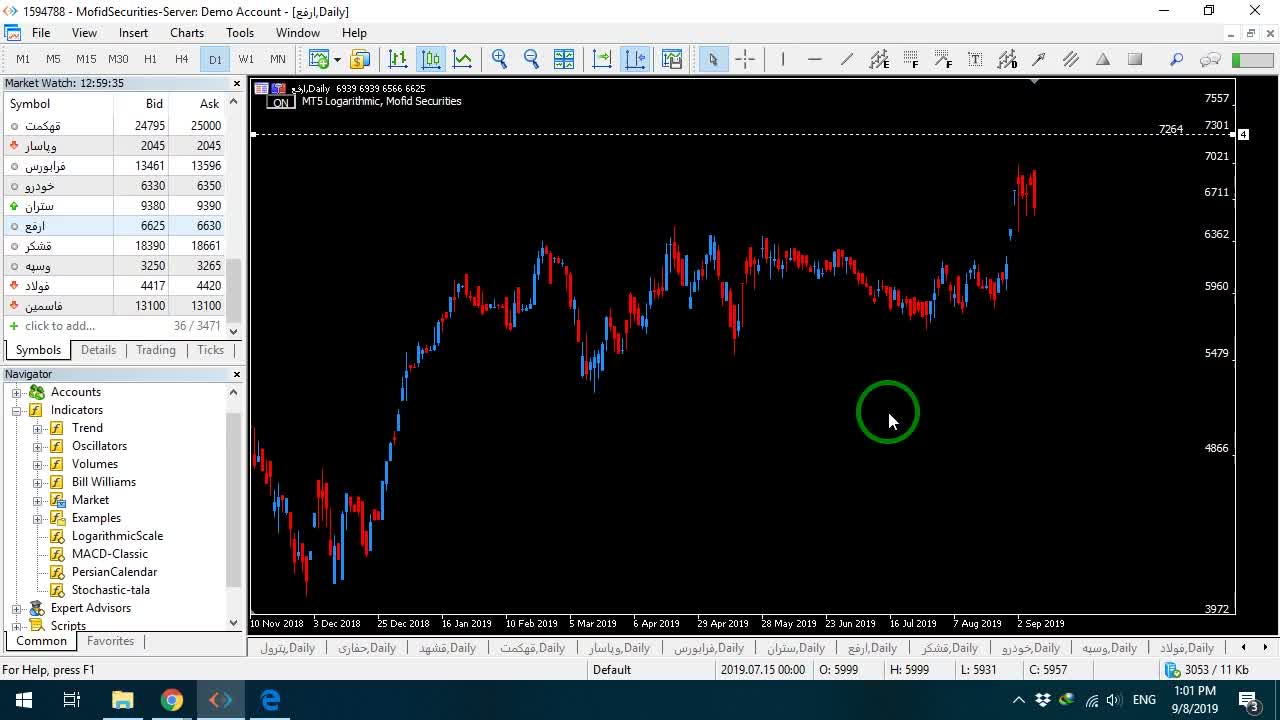The width and height of the screenshot is (1280, 720).
Task: Pick the horizontal line drawing tool
Action: (814, 59)
